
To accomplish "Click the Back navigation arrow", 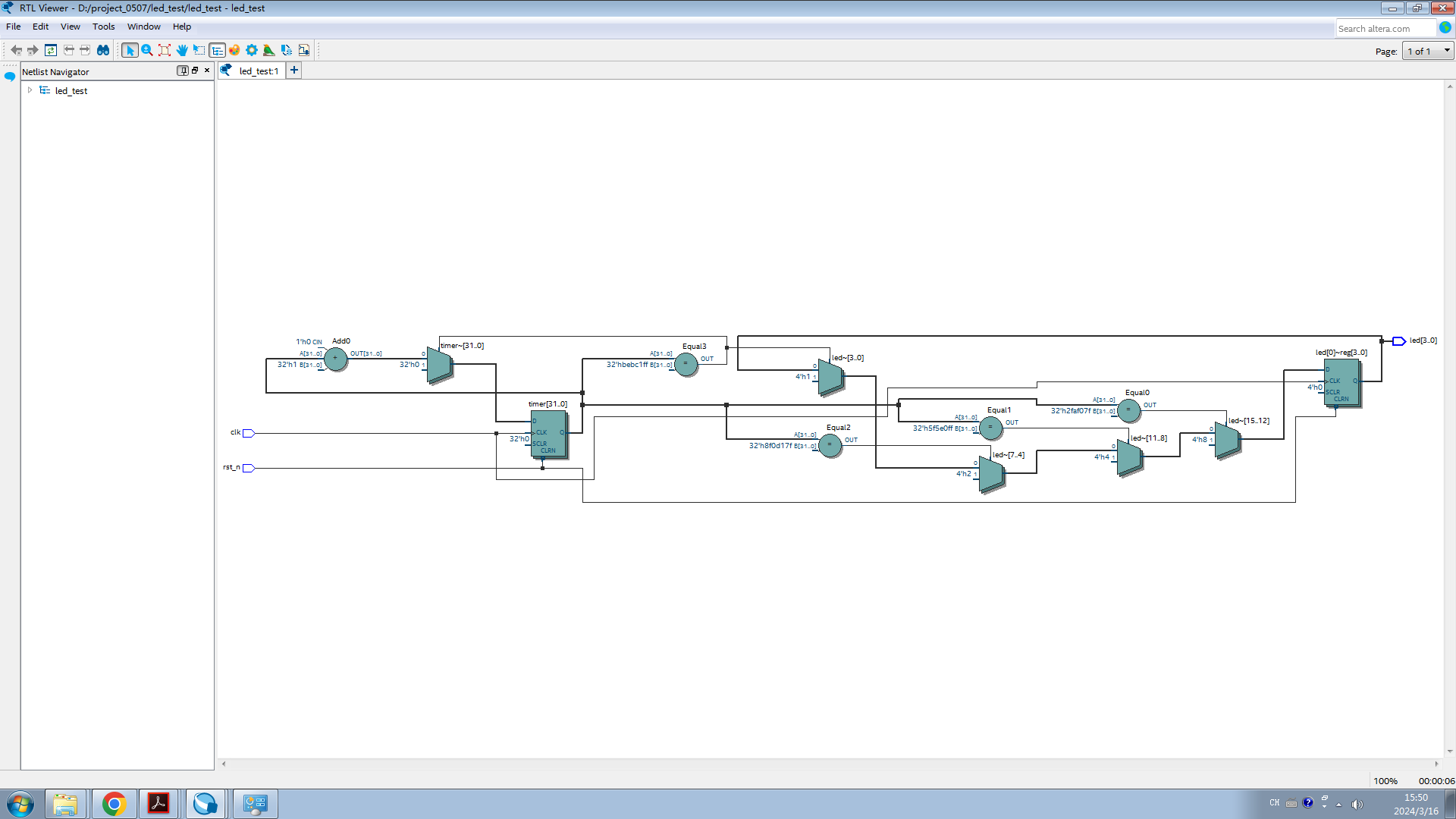I will click(16, 50).
